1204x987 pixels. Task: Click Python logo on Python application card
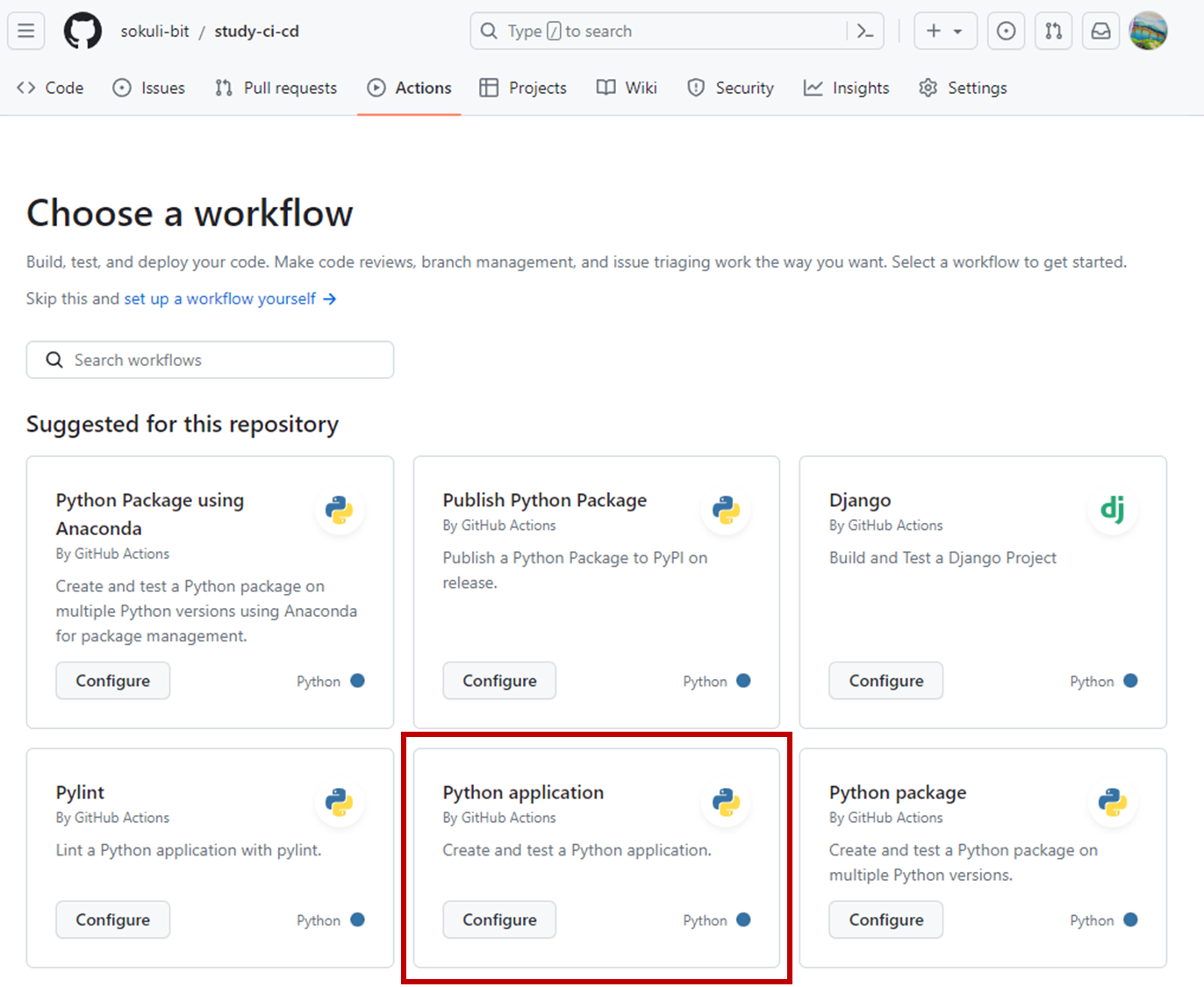(x=726, y=802)
